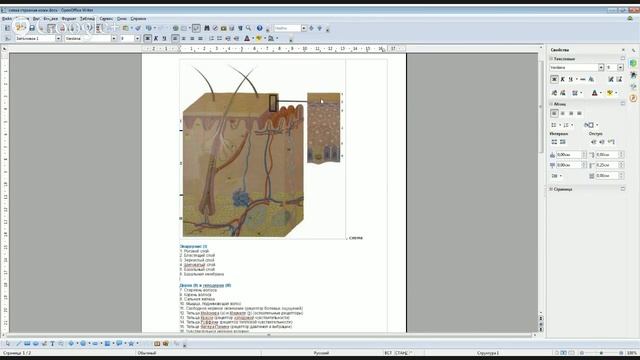Click the Zoom magnifier icon in toolbar
This screenshot has height=360, width=640.
click(249, 28)
